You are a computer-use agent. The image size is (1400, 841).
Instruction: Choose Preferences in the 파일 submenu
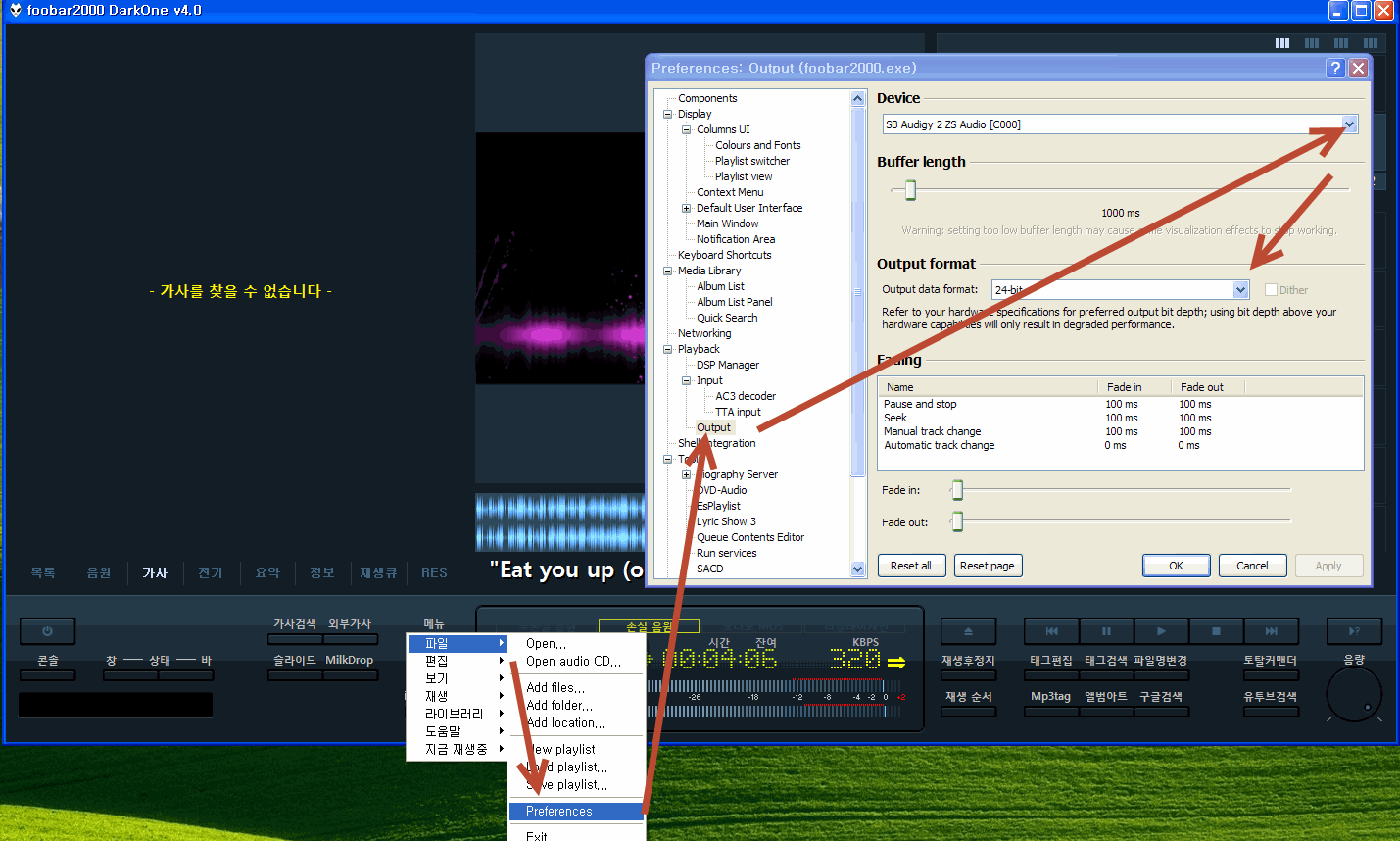576,811
